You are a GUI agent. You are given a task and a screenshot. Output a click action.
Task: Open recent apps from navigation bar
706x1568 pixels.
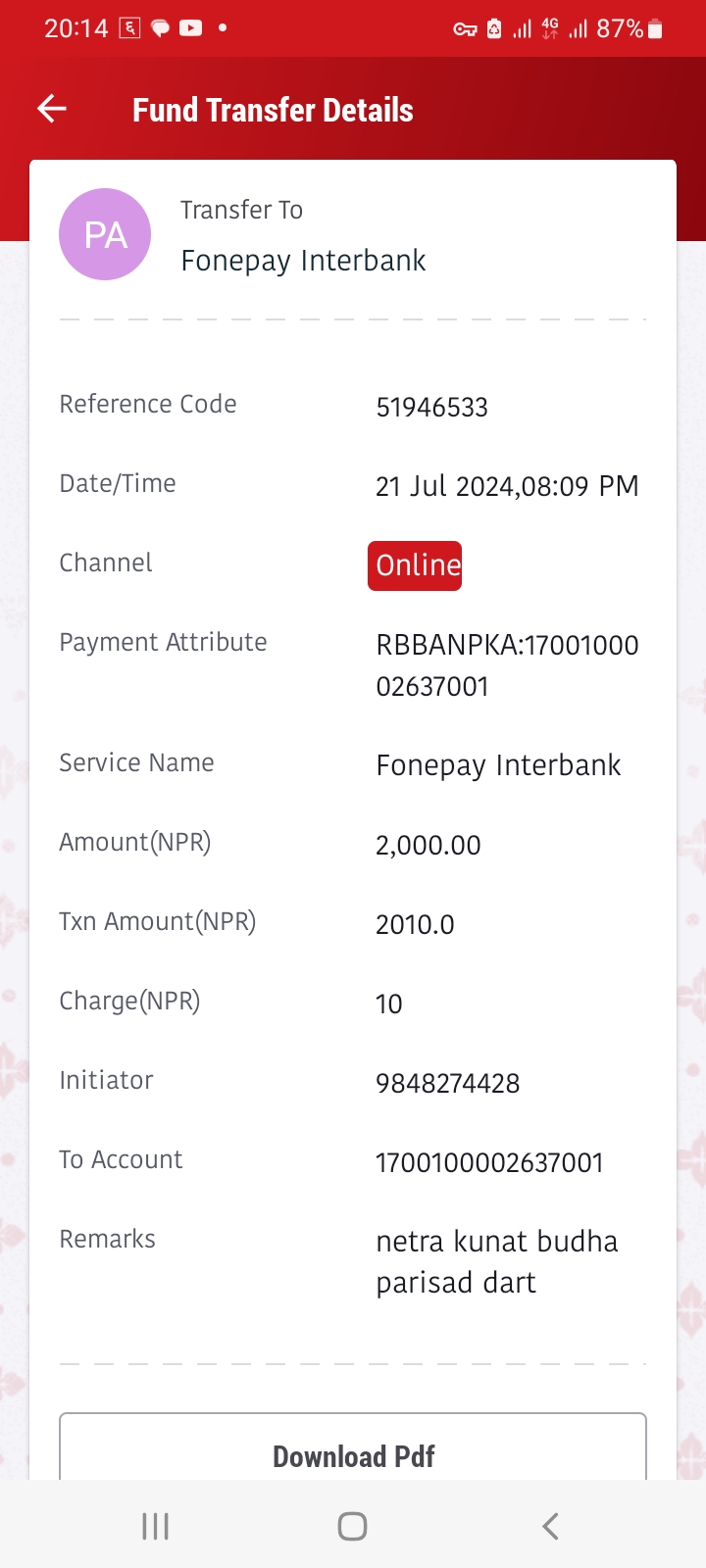point(156,1526)
